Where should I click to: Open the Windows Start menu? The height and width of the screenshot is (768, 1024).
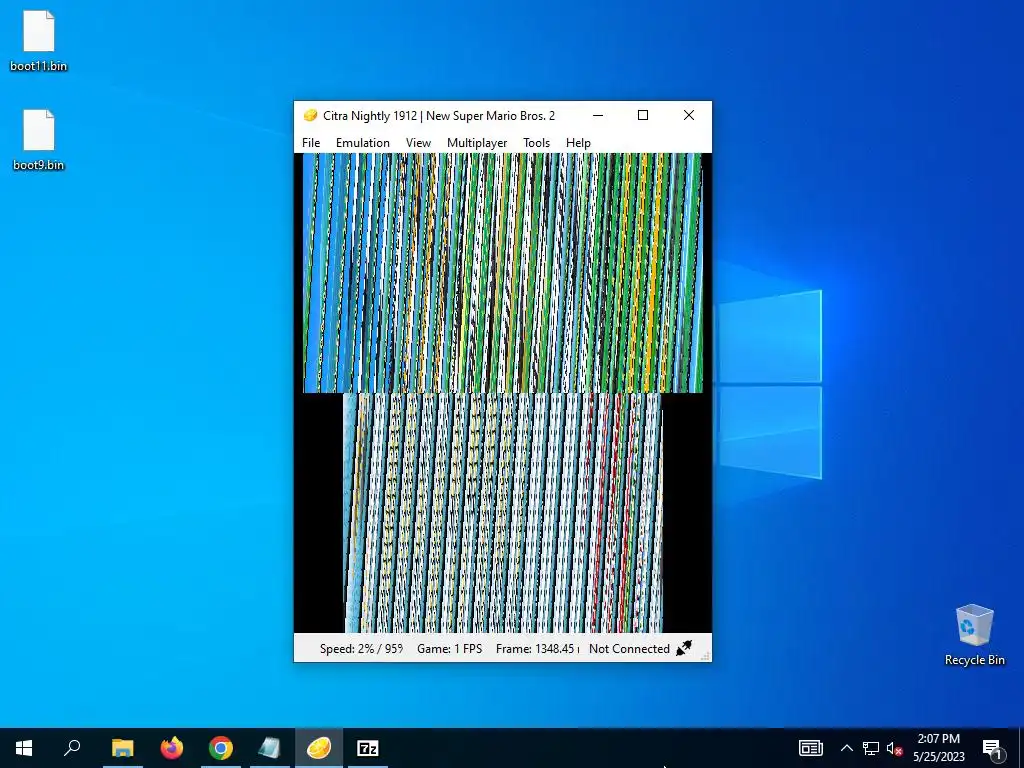point(24,748)
